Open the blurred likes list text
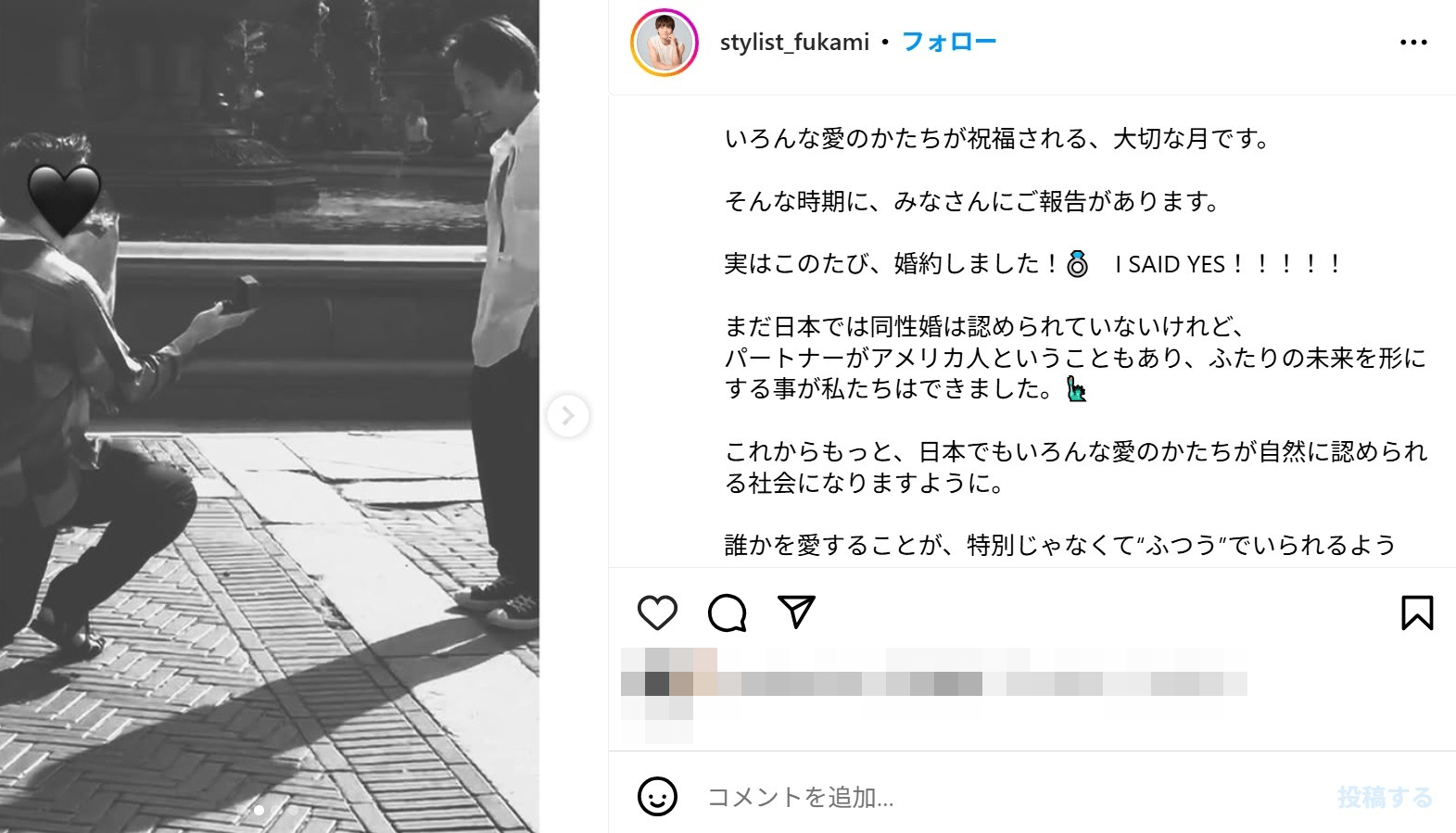The image size is (1456, 833). (x=982, y=683)
